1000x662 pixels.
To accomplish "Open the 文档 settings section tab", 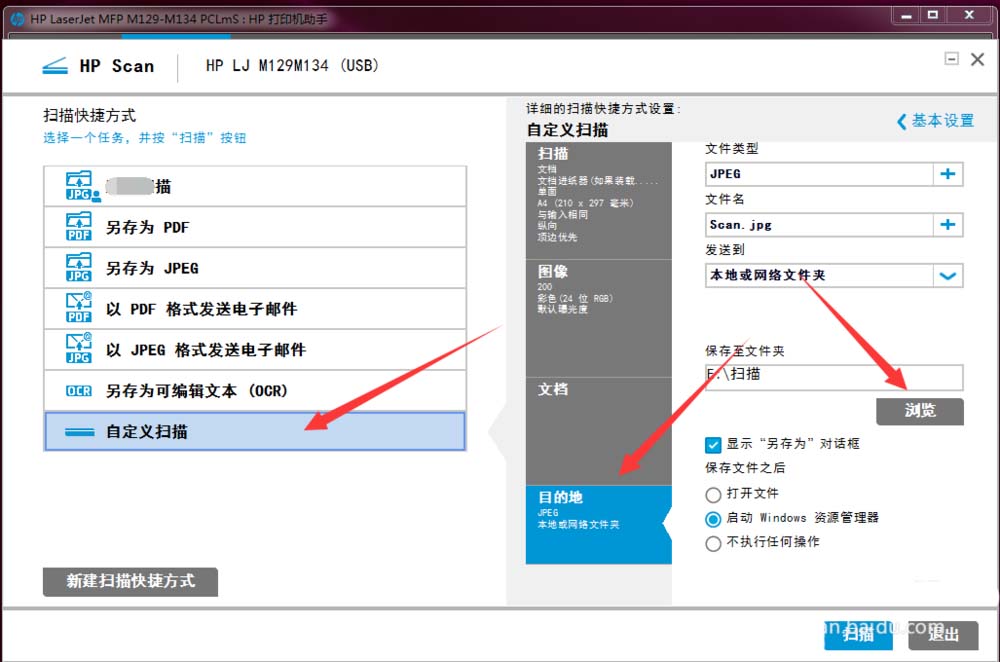I will (598, 431).
